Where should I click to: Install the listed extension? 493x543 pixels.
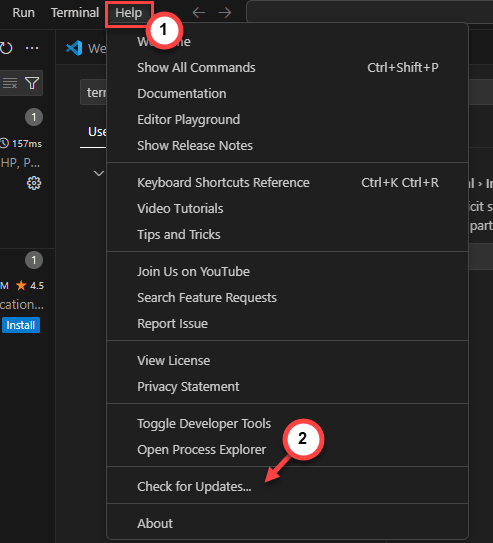pos(21,325)
